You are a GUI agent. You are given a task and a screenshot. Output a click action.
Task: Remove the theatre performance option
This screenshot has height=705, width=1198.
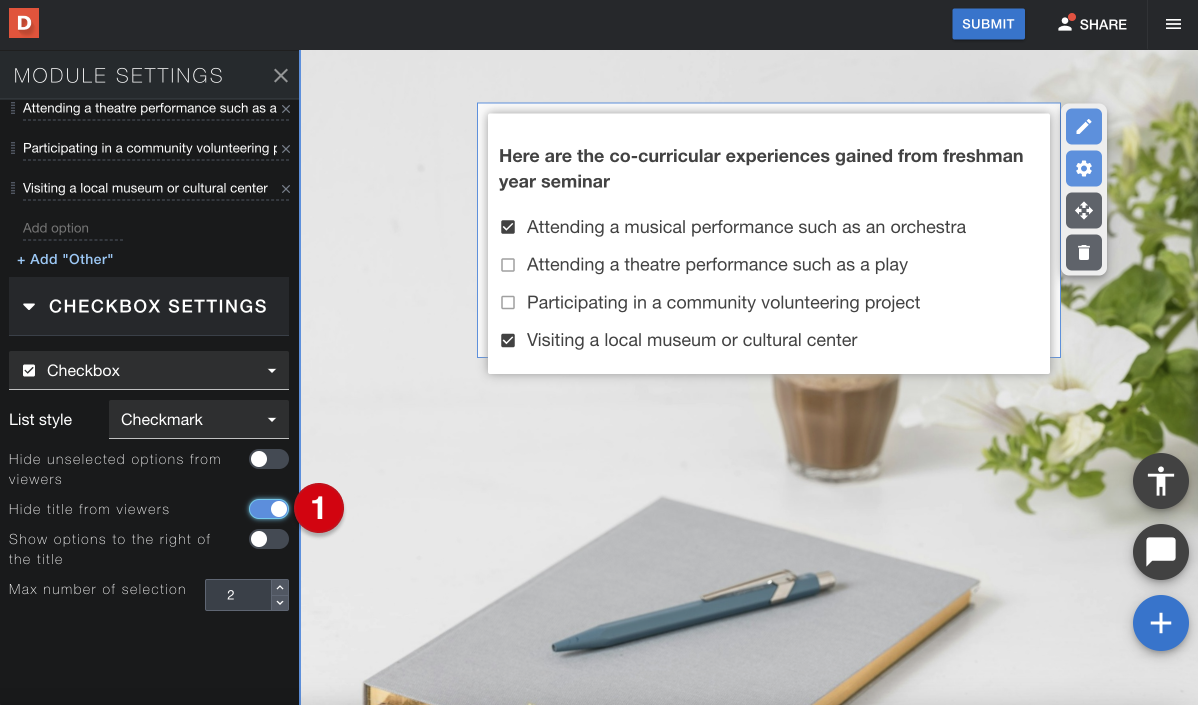click(x=286, y=109)
